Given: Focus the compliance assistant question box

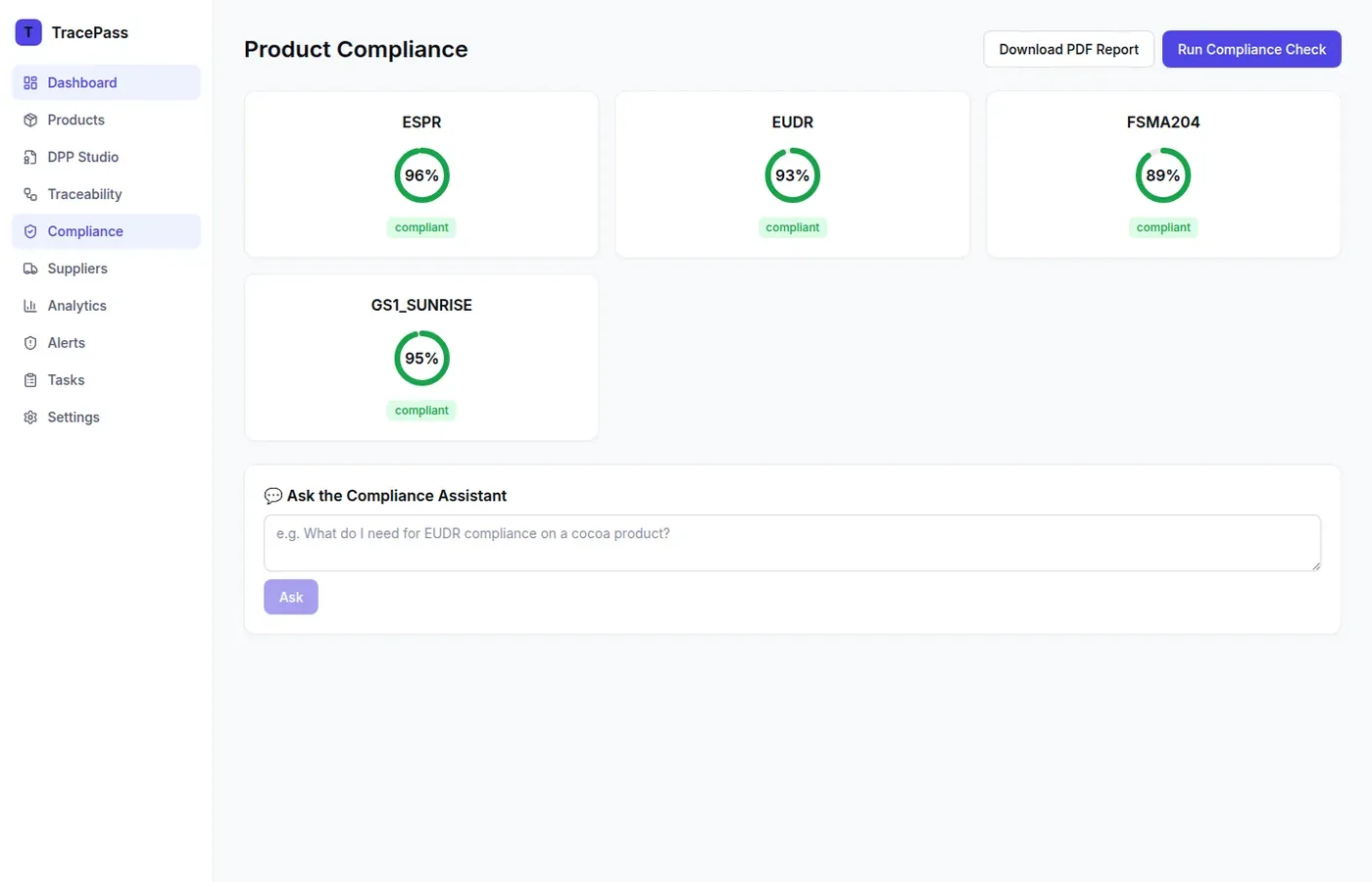Looking at the screenshot, I should [x=792, y=543].
